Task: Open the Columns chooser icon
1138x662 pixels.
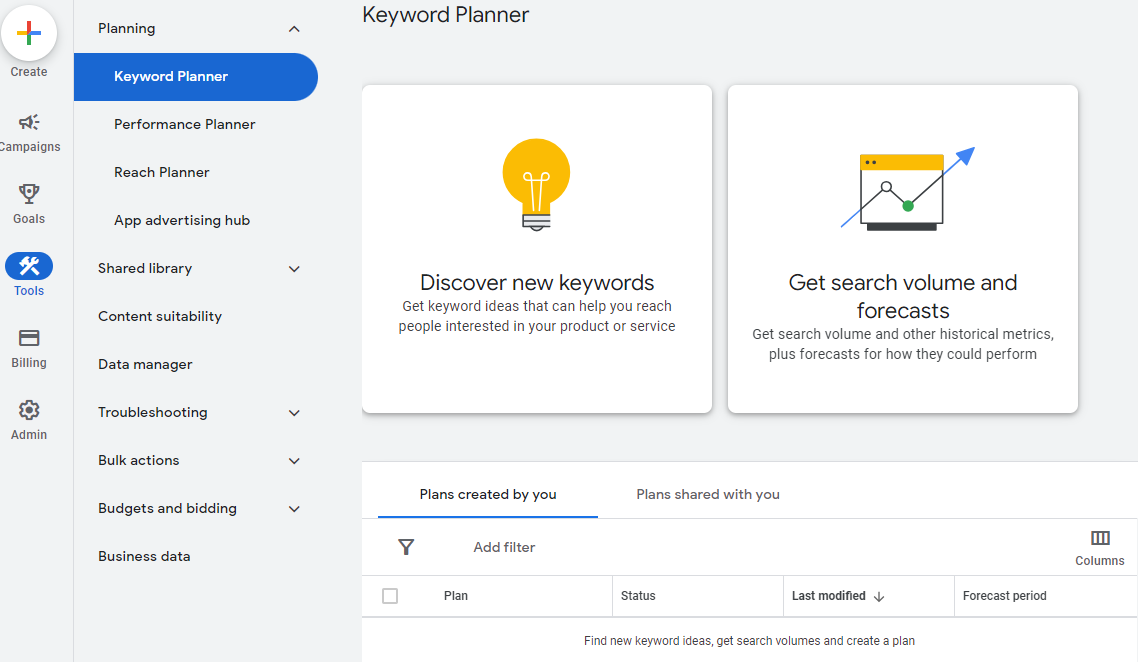Action: coord(1100,539)
